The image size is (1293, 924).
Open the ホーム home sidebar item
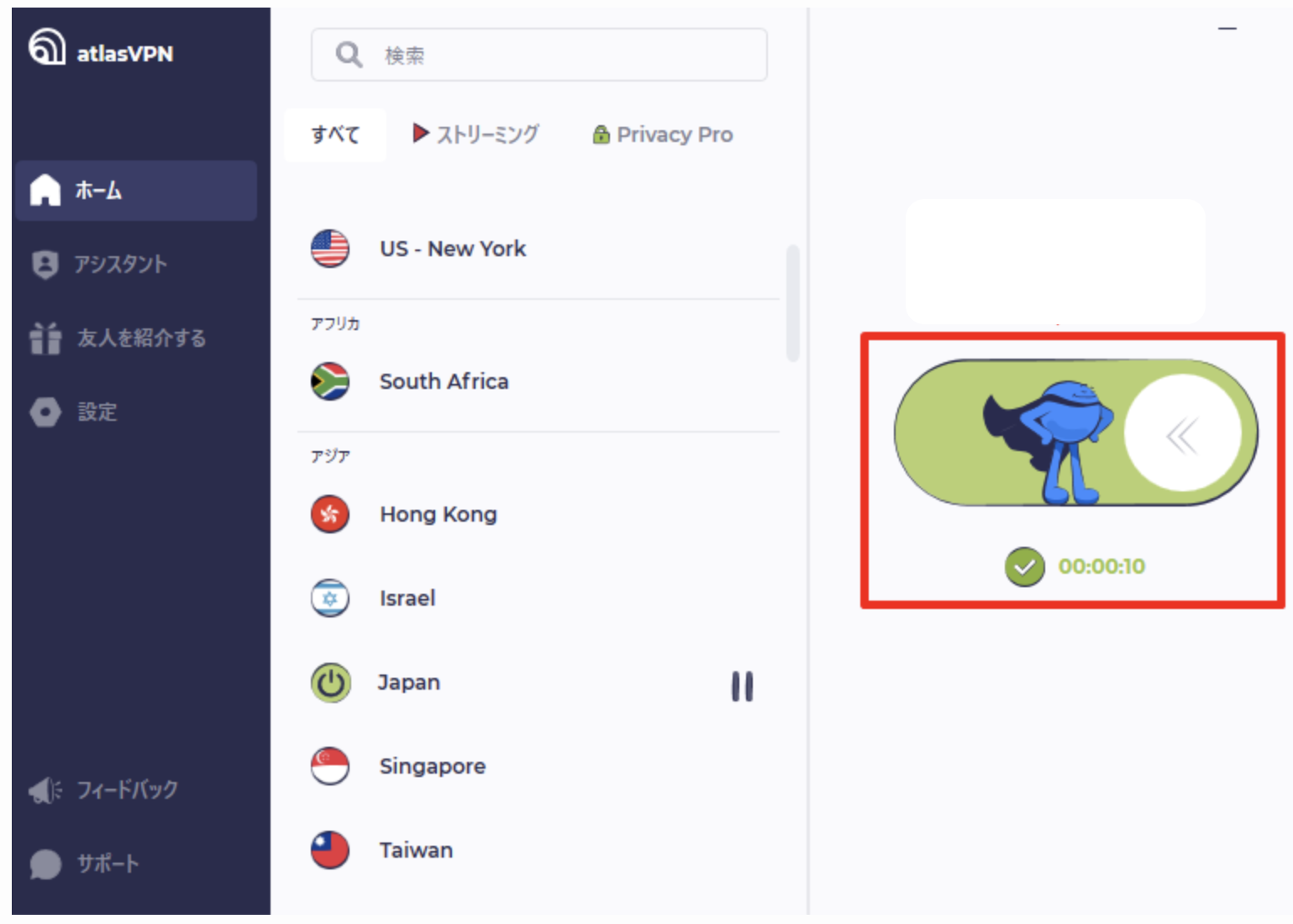click(136, 191)
